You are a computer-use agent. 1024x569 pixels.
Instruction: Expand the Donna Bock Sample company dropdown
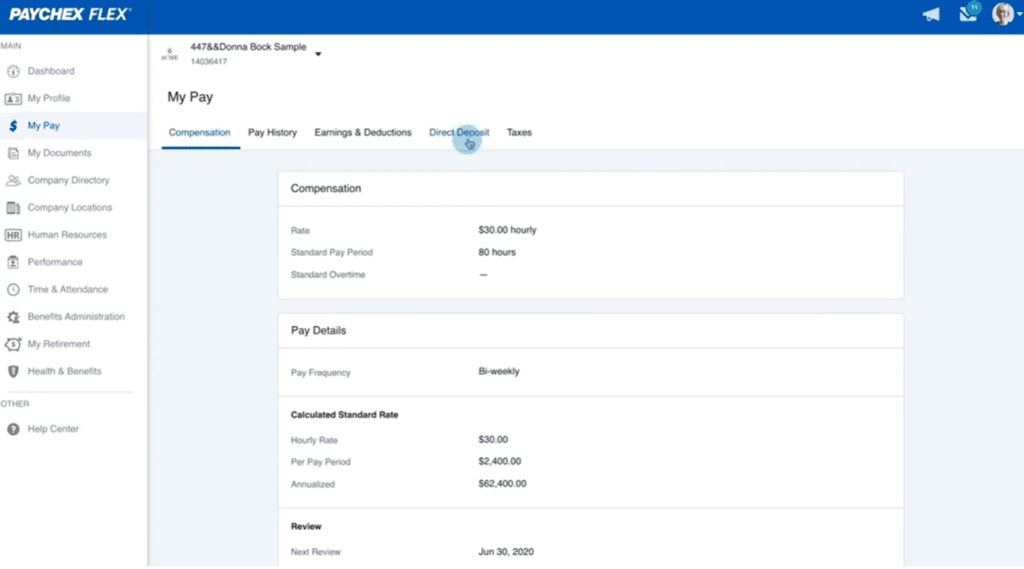pyautogui.click(x=318, y=54)
